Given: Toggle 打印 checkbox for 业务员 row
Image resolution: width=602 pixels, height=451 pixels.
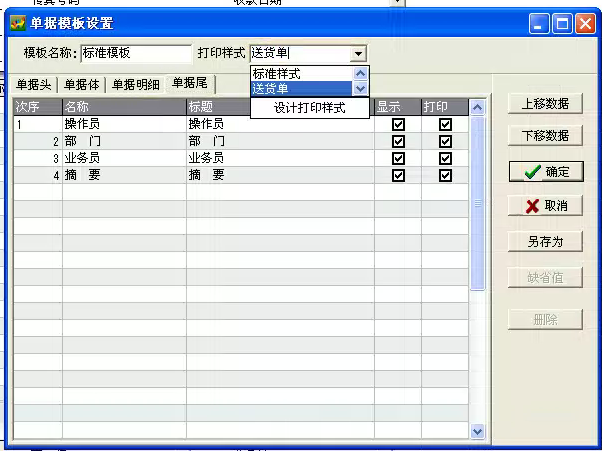Looking at the screenshot, I should [445, 159].
